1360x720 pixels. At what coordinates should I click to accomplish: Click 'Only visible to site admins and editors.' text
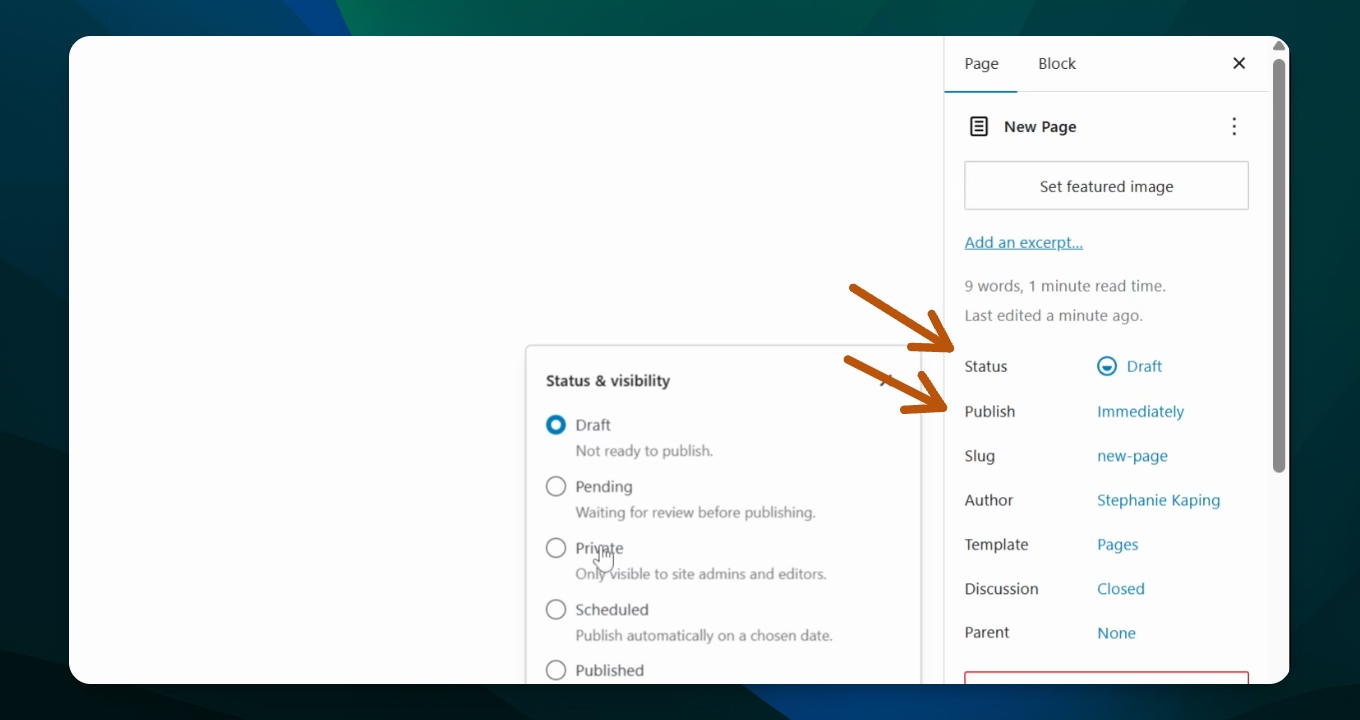(x=701, y=574)
